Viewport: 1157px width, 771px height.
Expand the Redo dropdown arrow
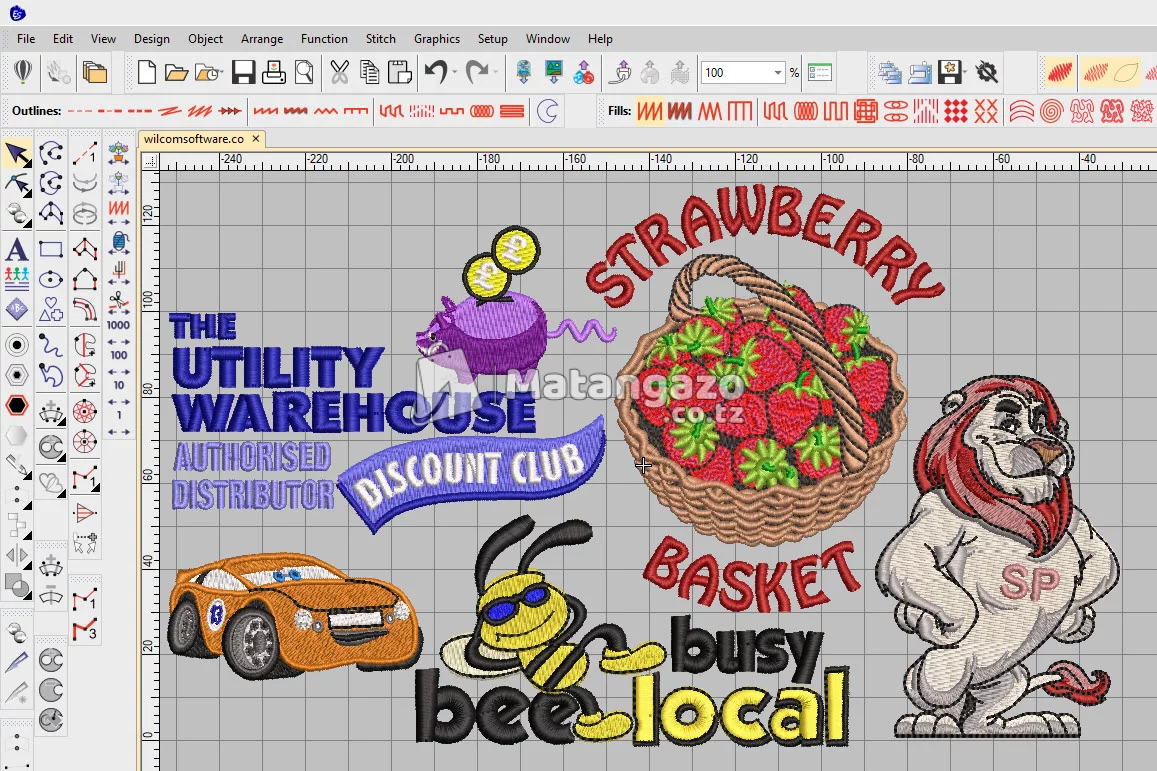click(496, 72)
